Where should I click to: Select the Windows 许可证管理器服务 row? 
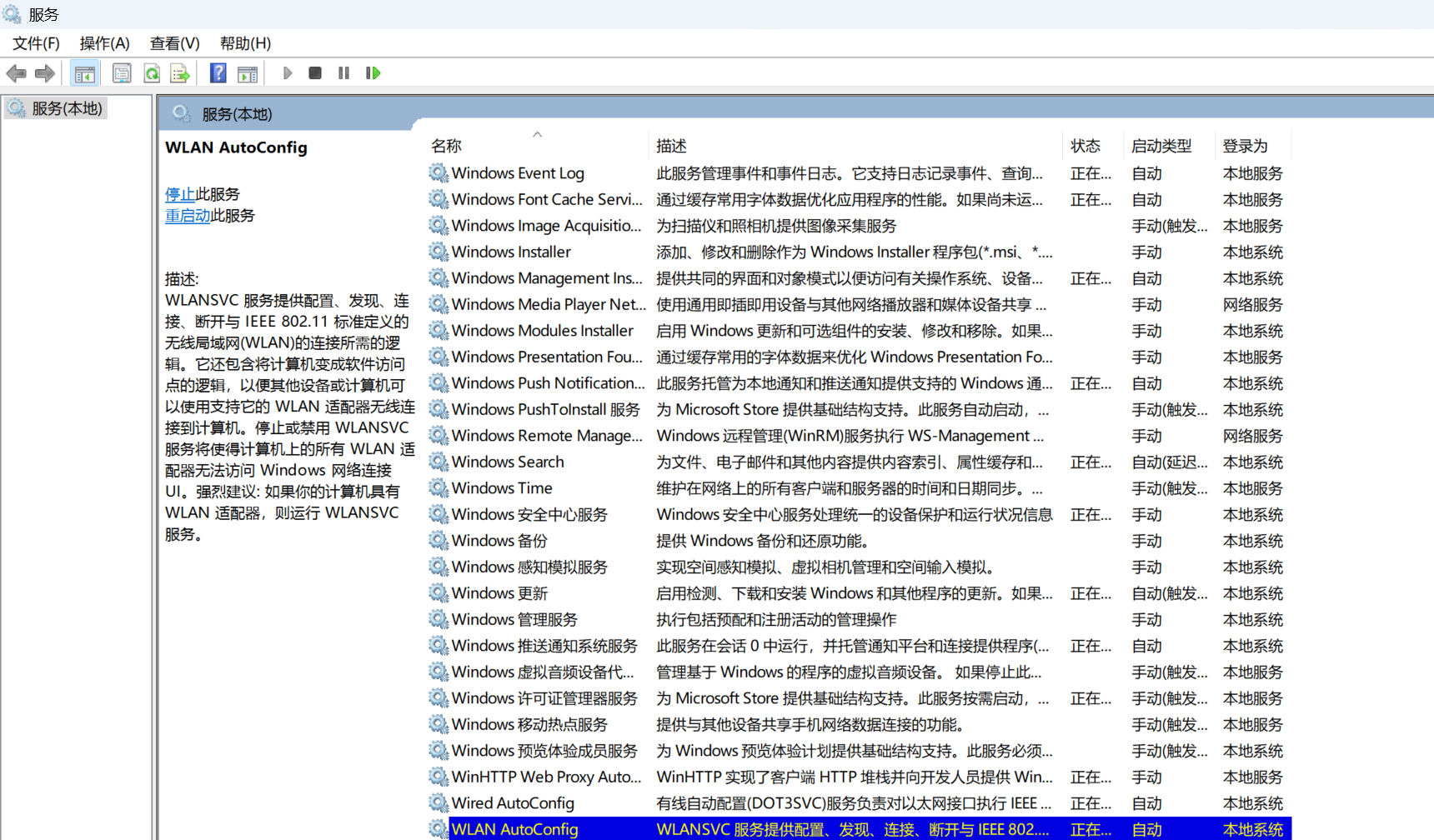[859, 698]
